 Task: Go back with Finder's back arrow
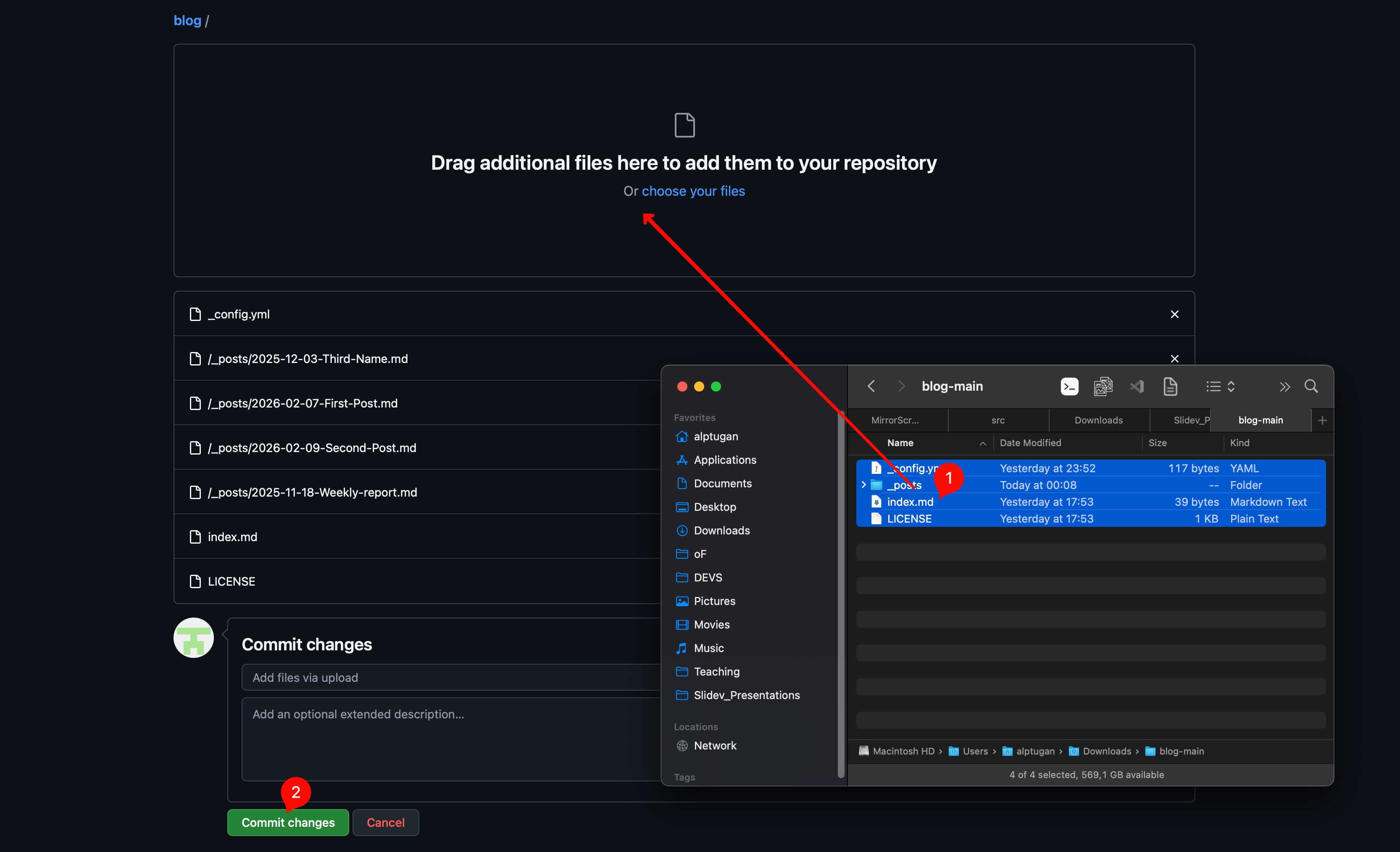(871, 386)
